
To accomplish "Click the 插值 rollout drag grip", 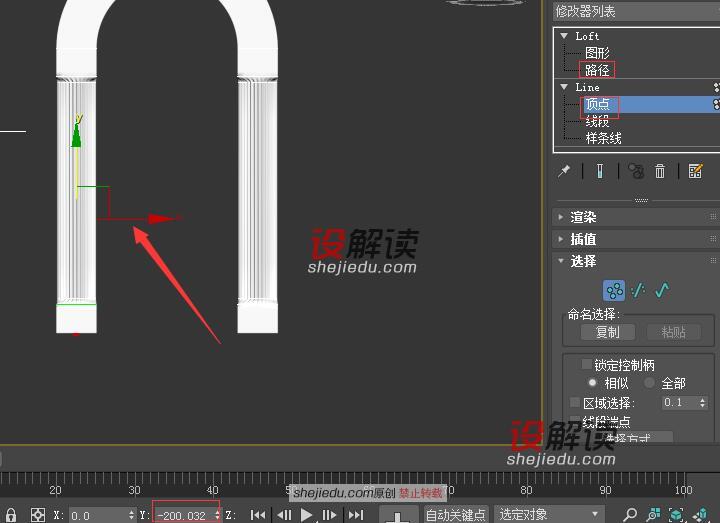I will point(713,239).
